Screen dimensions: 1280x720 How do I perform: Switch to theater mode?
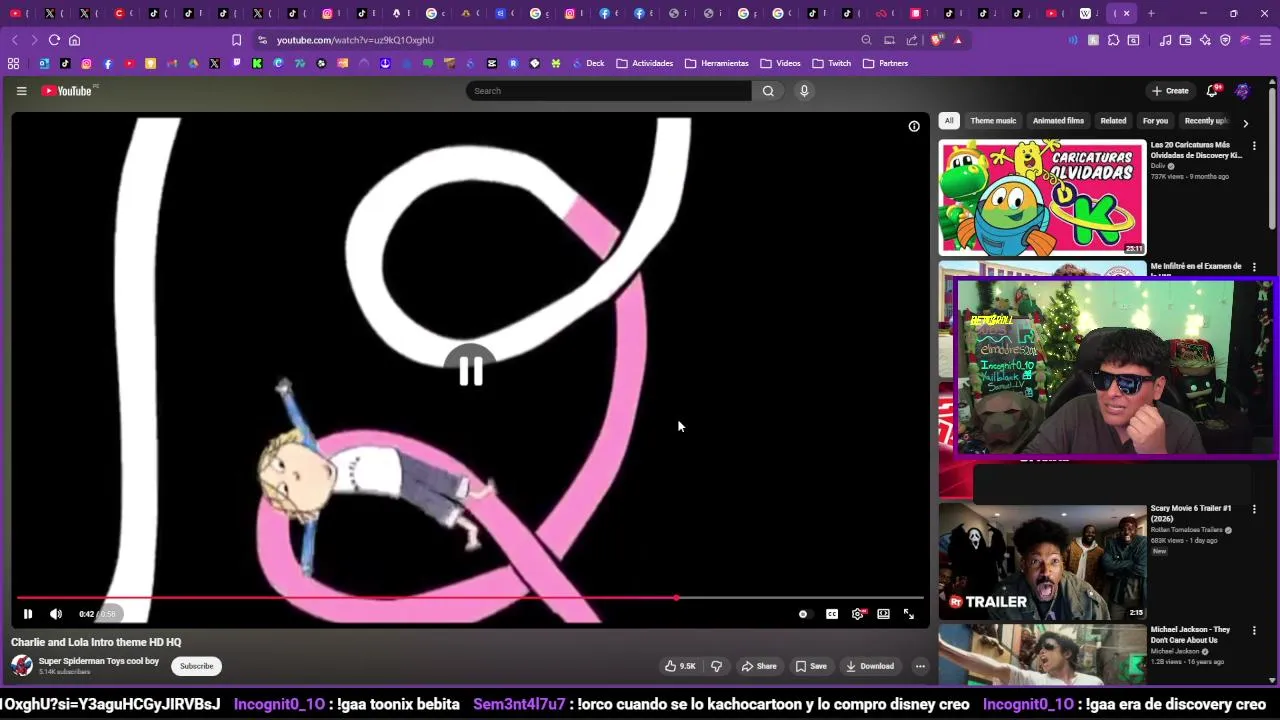point(883,614)
